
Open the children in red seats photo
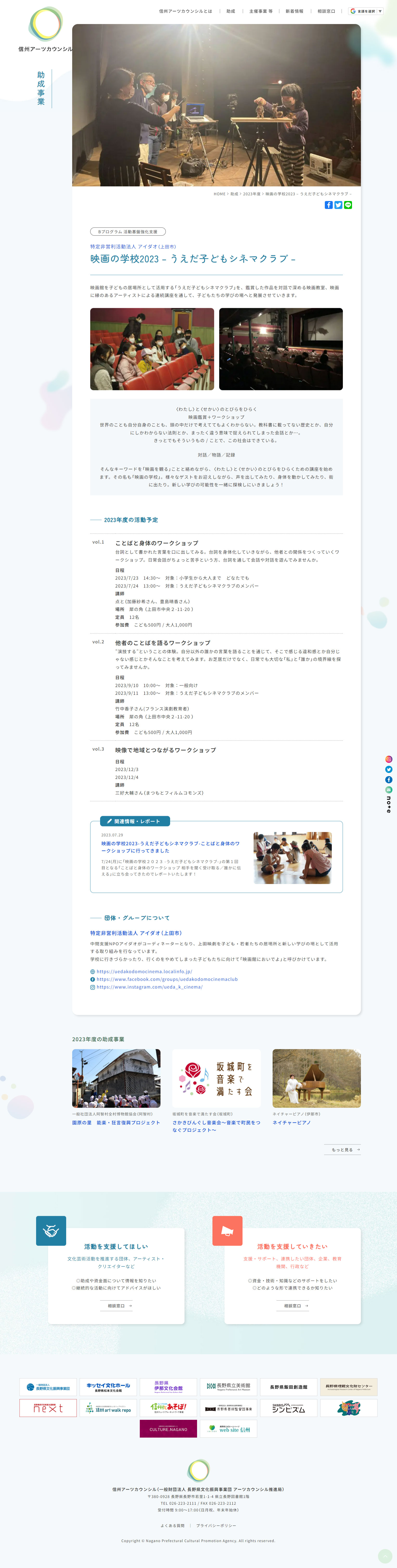click(152, 349)
